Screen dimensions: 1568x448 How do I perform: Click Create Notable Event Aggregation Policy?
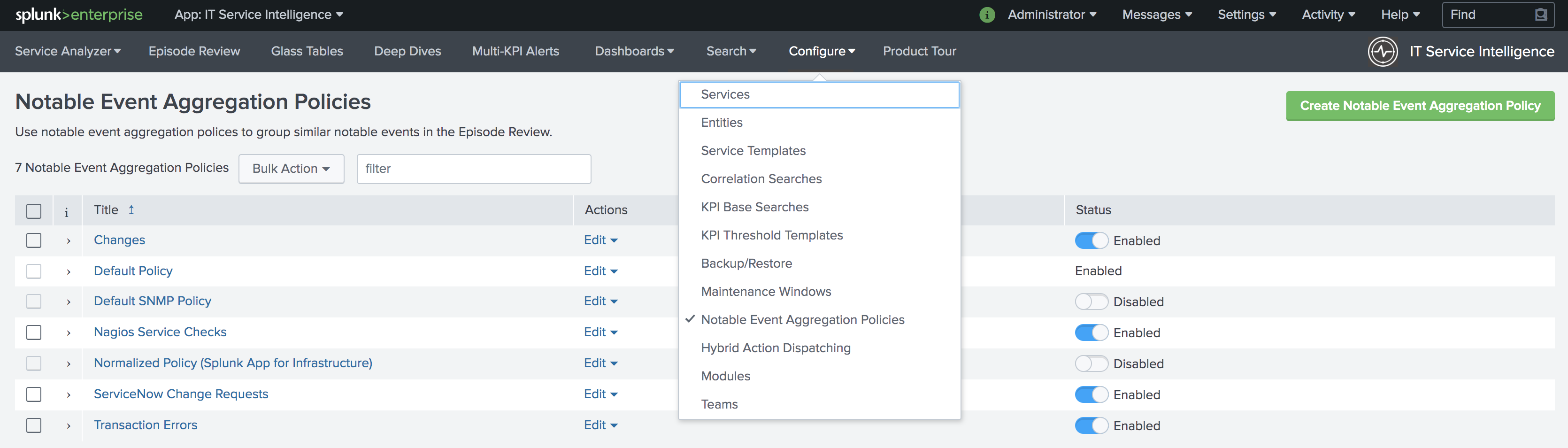1420,105
